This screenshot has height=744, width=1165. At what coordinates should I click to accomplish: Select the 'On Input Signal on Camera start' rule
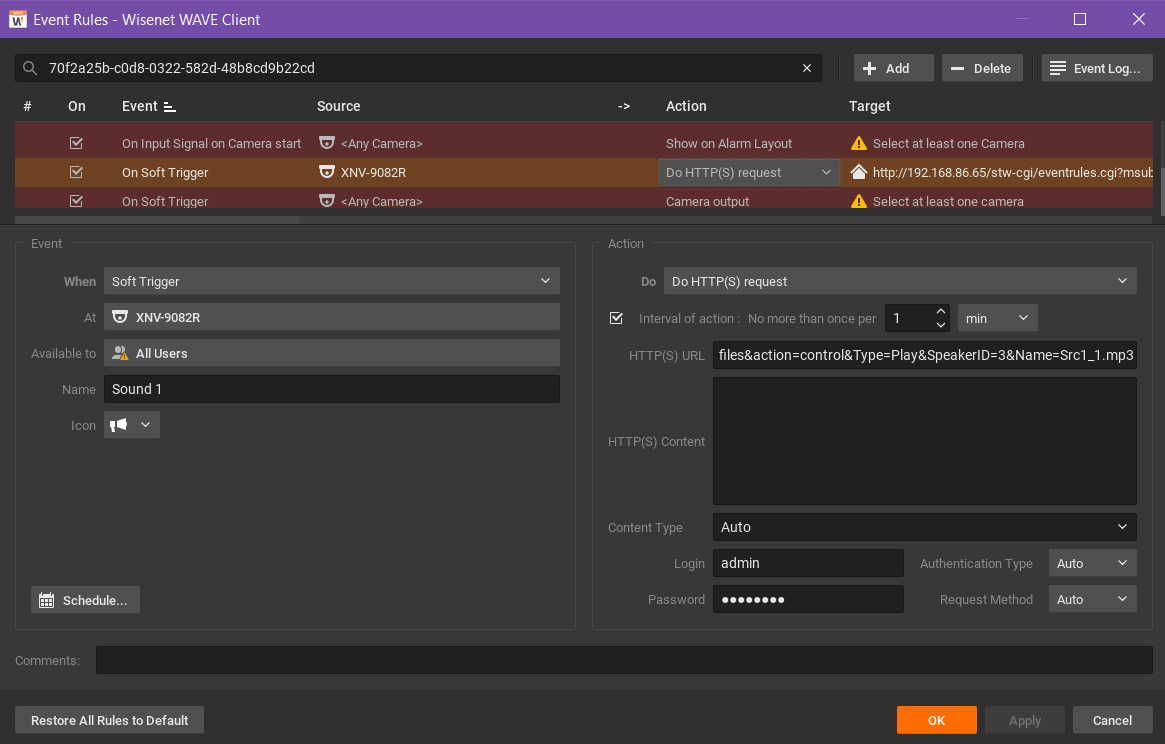point(212,143)
